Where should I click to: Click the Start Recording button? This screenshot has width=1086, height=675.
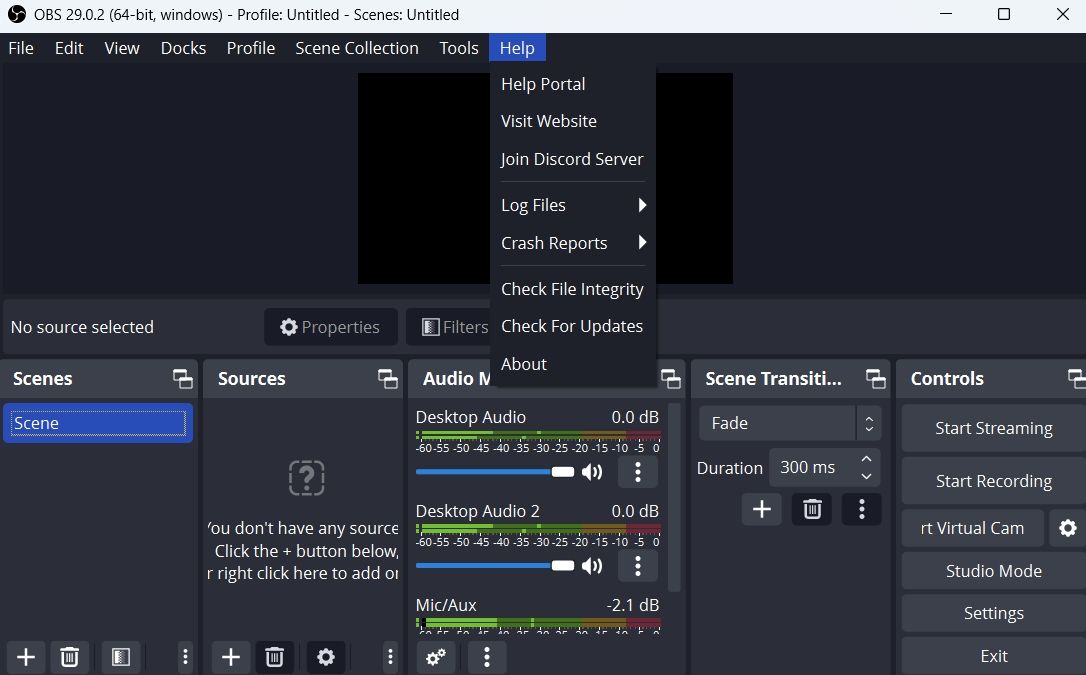click(993, 480)
